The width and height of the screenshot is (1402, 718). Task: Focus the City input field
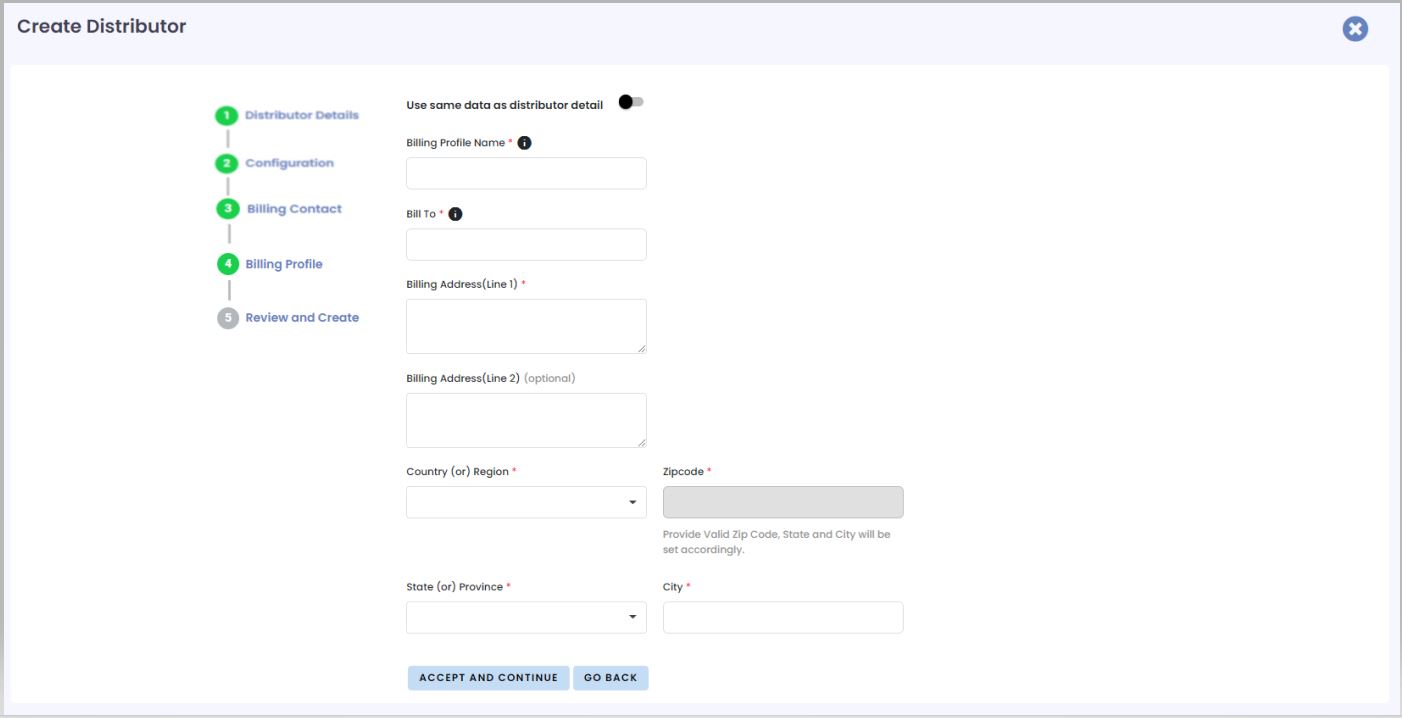click(783, 617)
